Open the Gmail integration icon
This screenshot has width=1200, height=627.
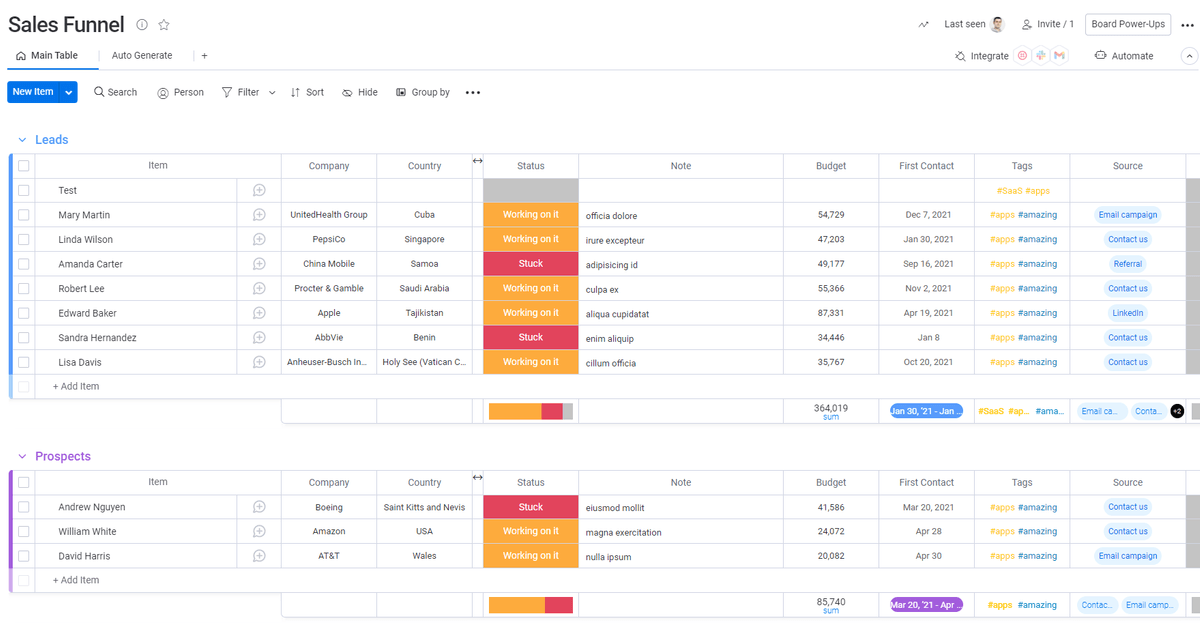[x=1060, y=55]
